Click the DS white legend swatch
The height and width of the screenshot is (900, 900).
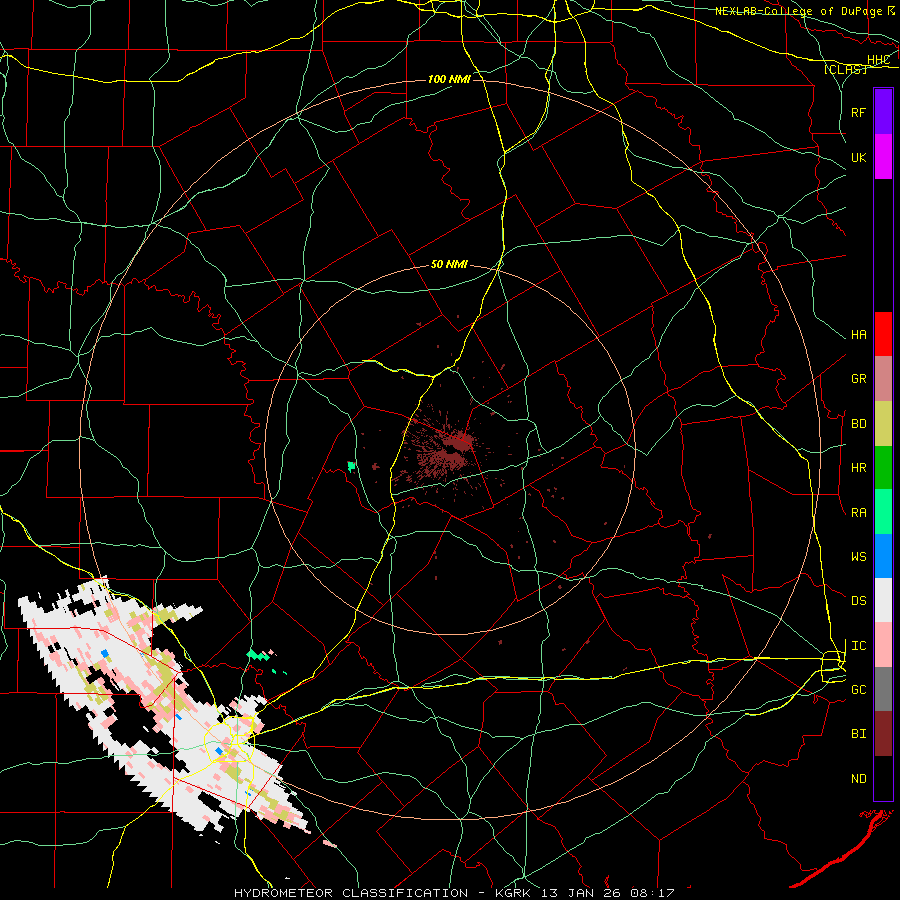[883, 600]
